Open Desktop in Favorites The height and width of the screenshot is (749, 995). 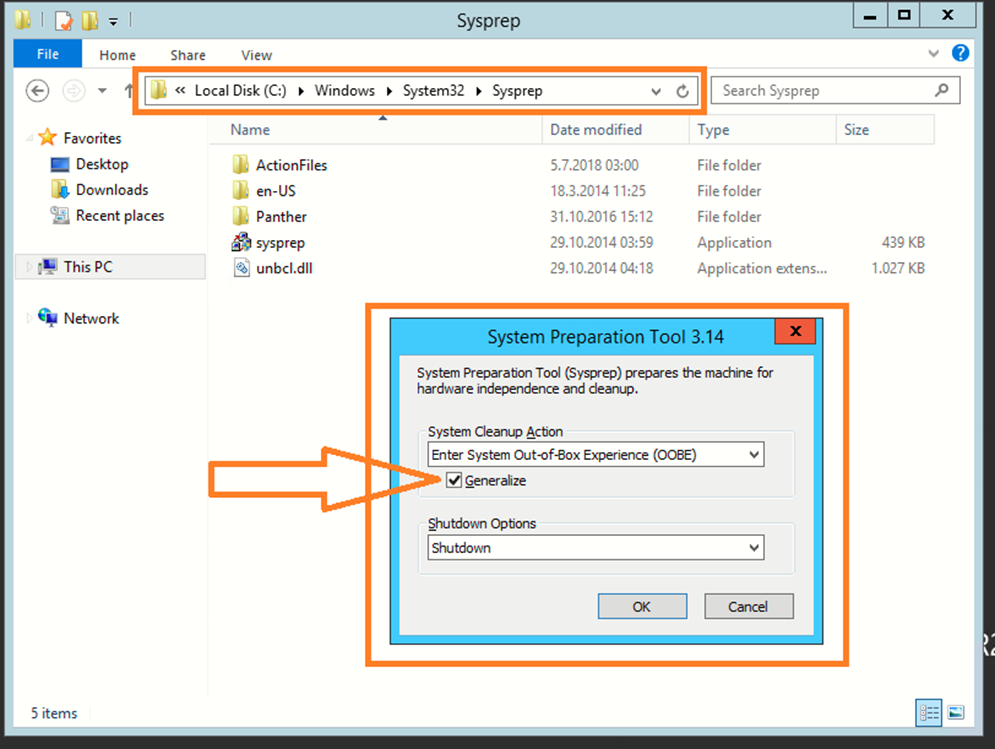(102, 164)
